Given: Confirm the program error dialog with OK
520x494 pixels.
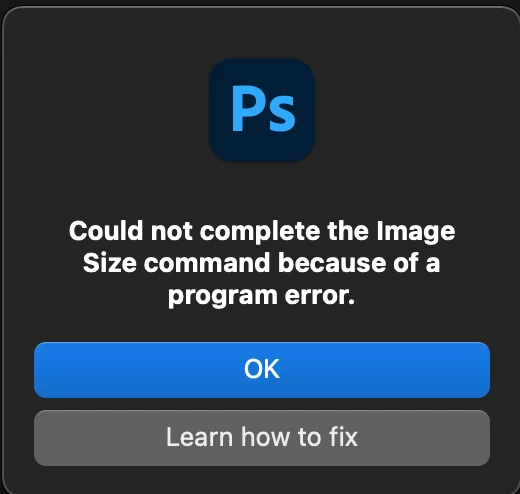Looking at the screenshot, I should (x=262, y=370).
